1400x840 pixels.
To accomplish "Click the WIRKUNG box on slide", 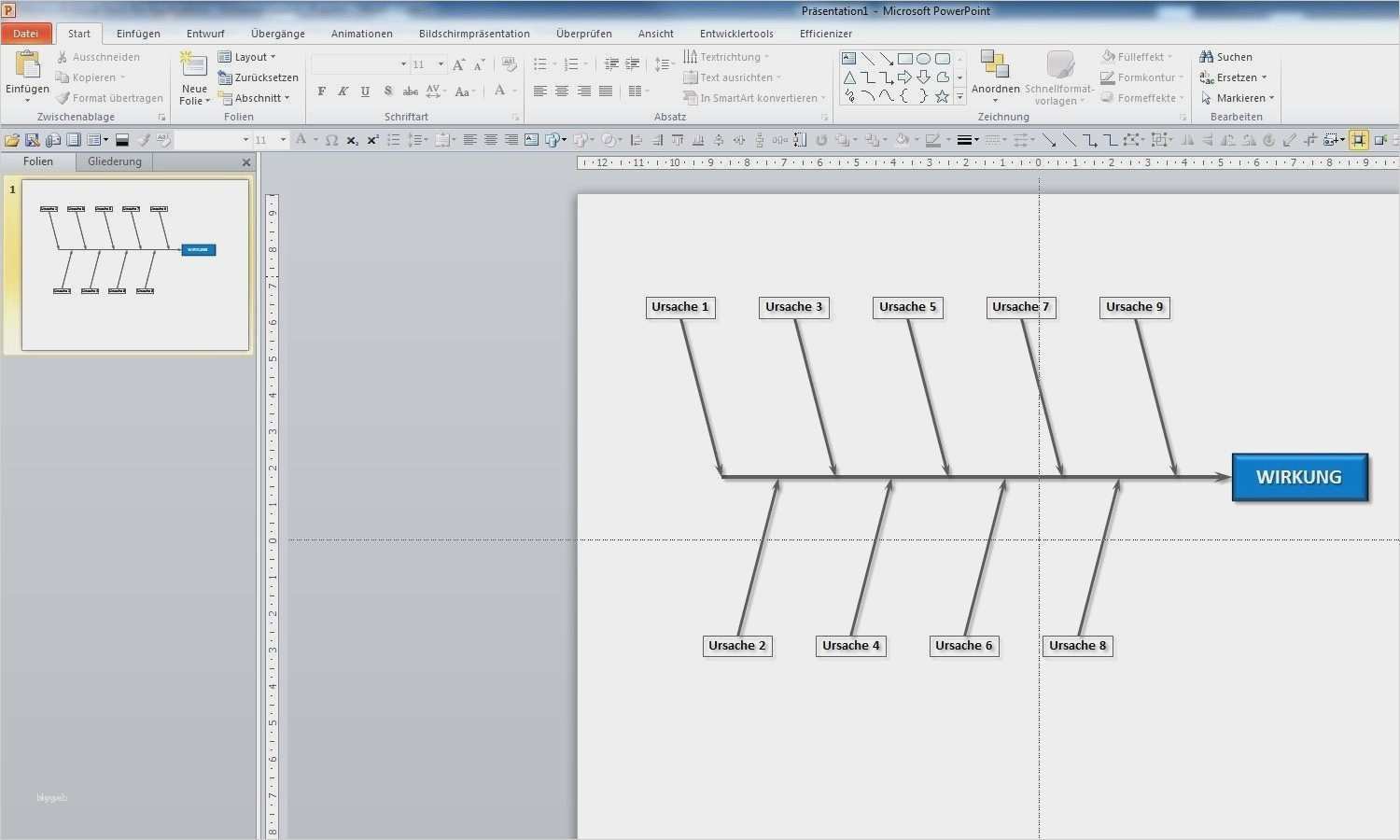I will pos(1299,477).
